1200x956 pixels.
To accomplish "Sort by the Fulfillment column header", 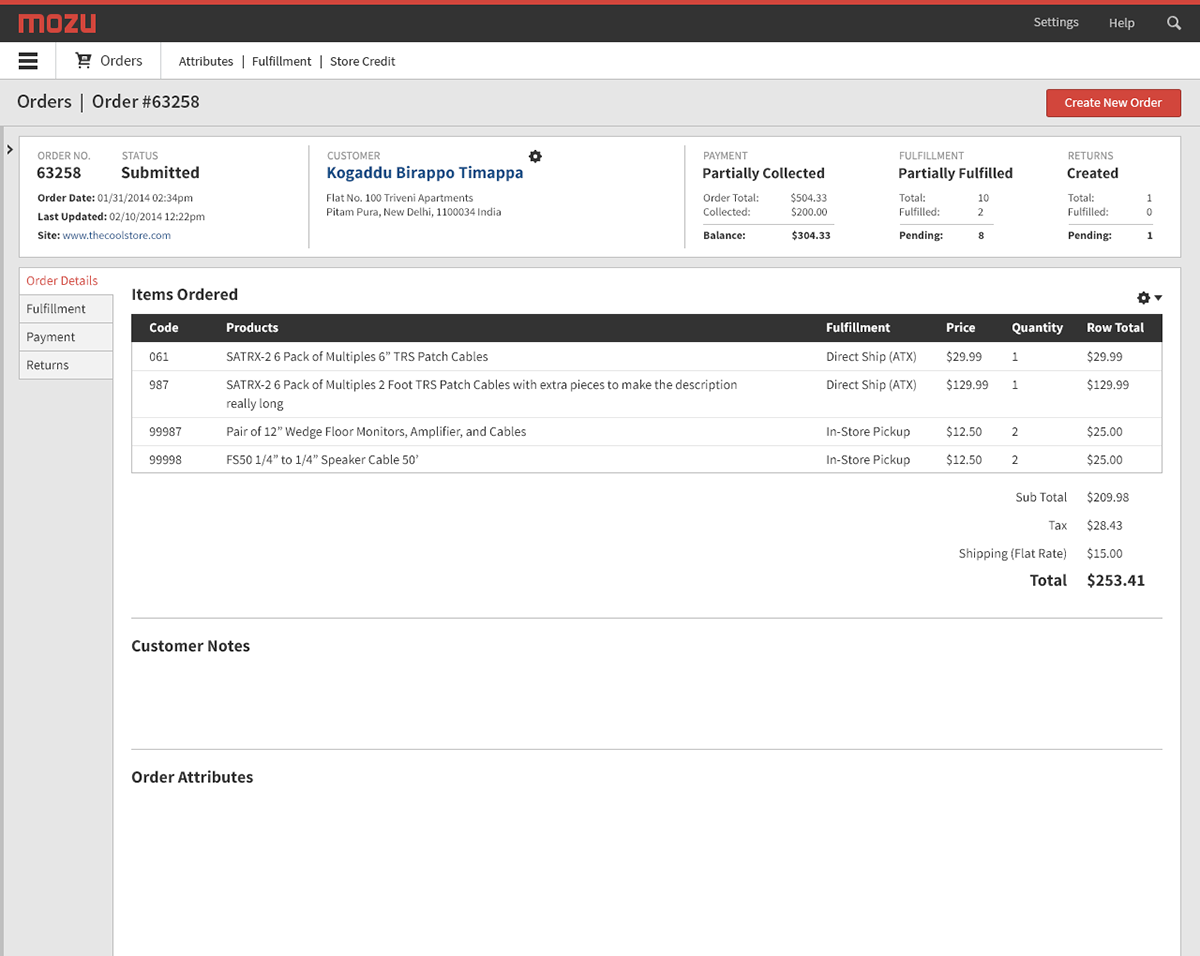I will [x=858, y=328].
